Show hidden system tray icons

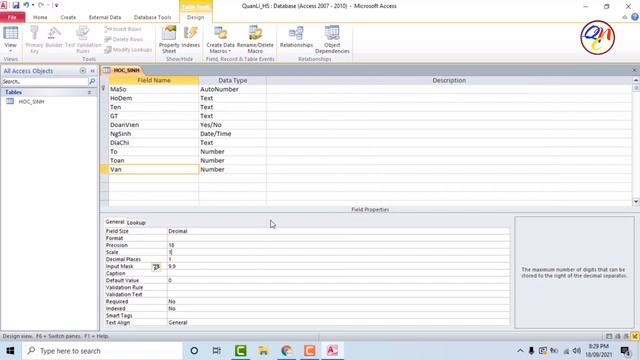click(x=520, y=351)
